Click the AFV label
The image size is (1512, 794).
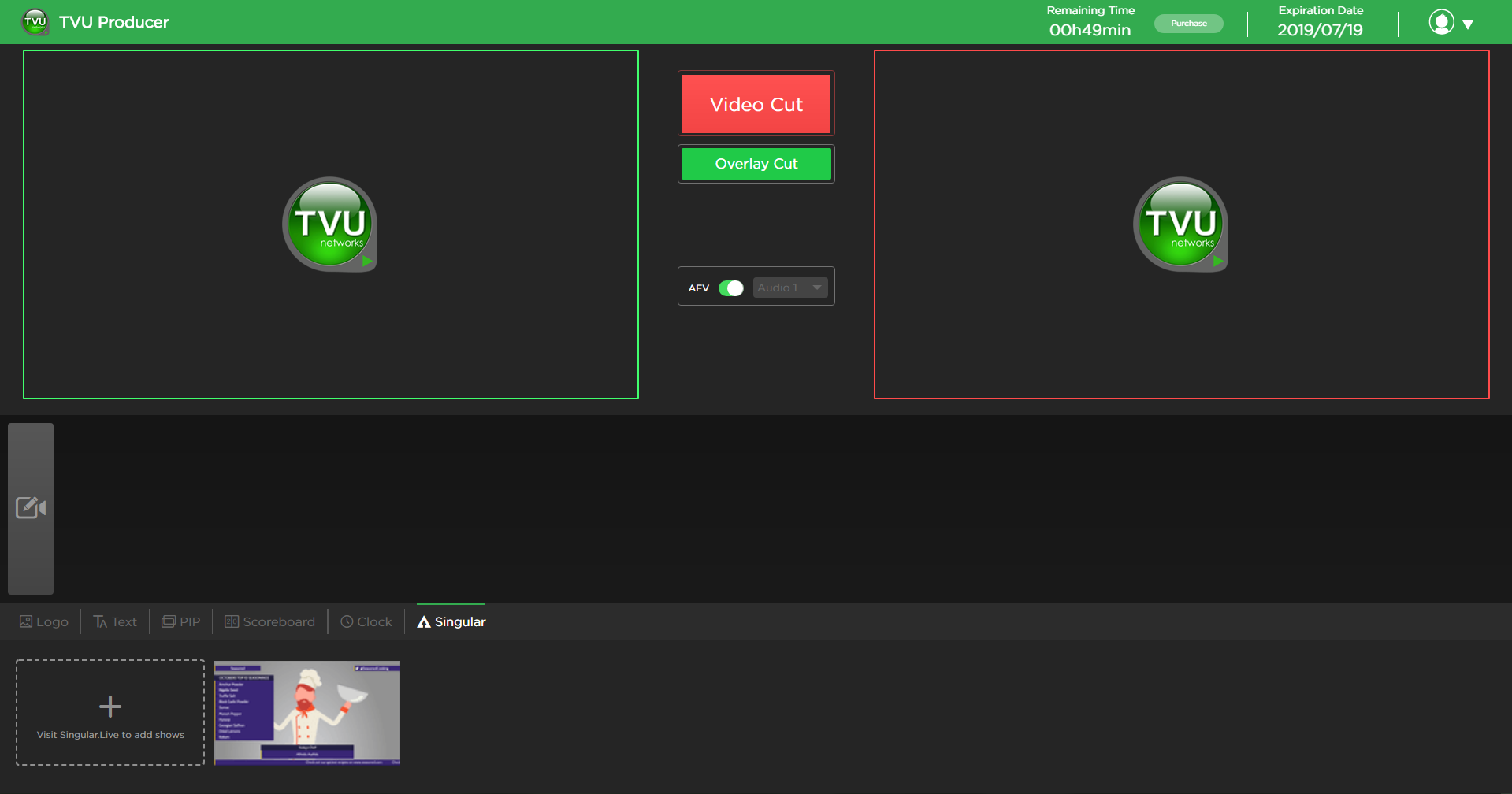699,288
